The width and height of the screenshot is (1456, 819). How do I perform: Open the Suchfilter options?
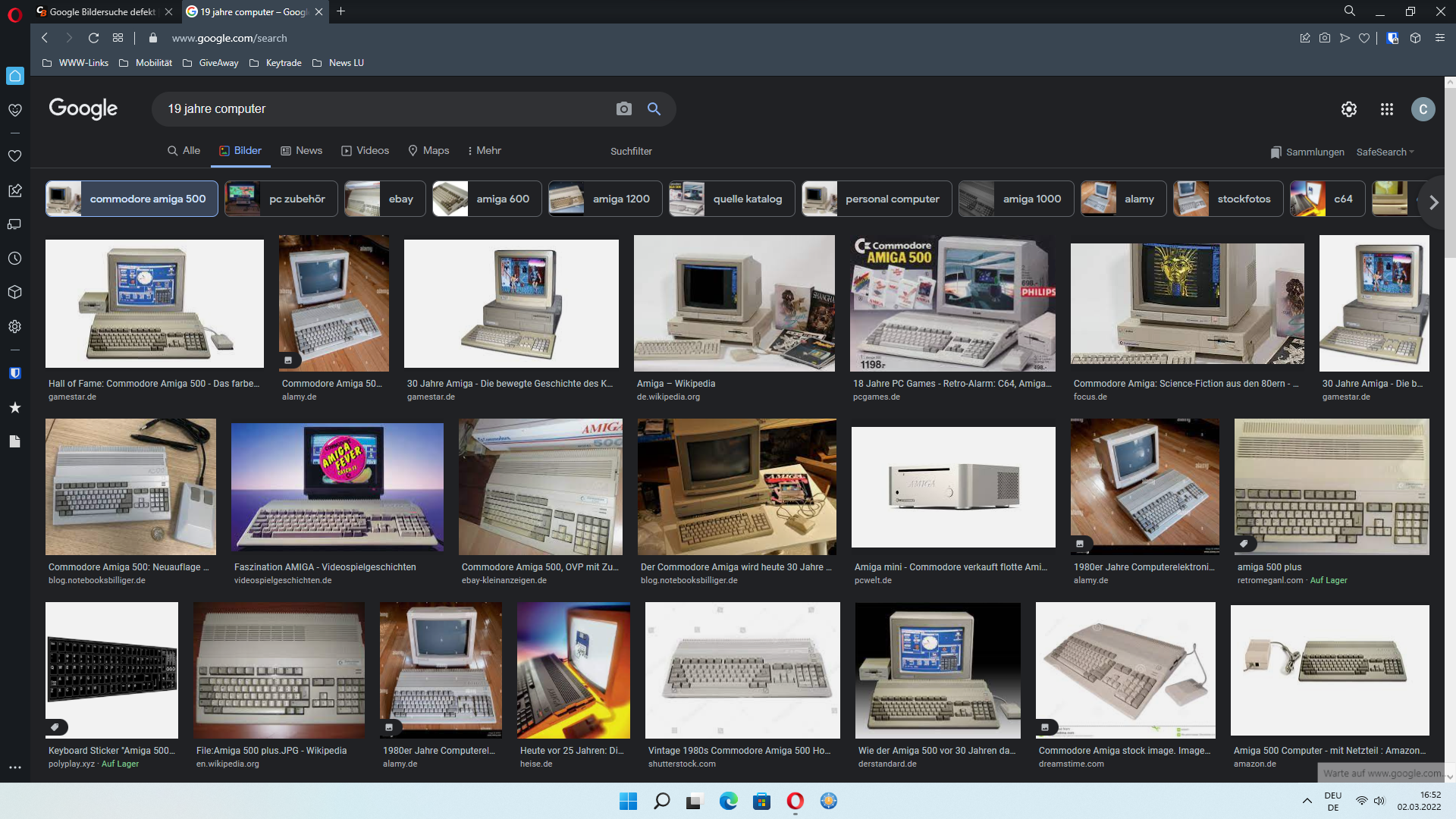pos(631,152)
